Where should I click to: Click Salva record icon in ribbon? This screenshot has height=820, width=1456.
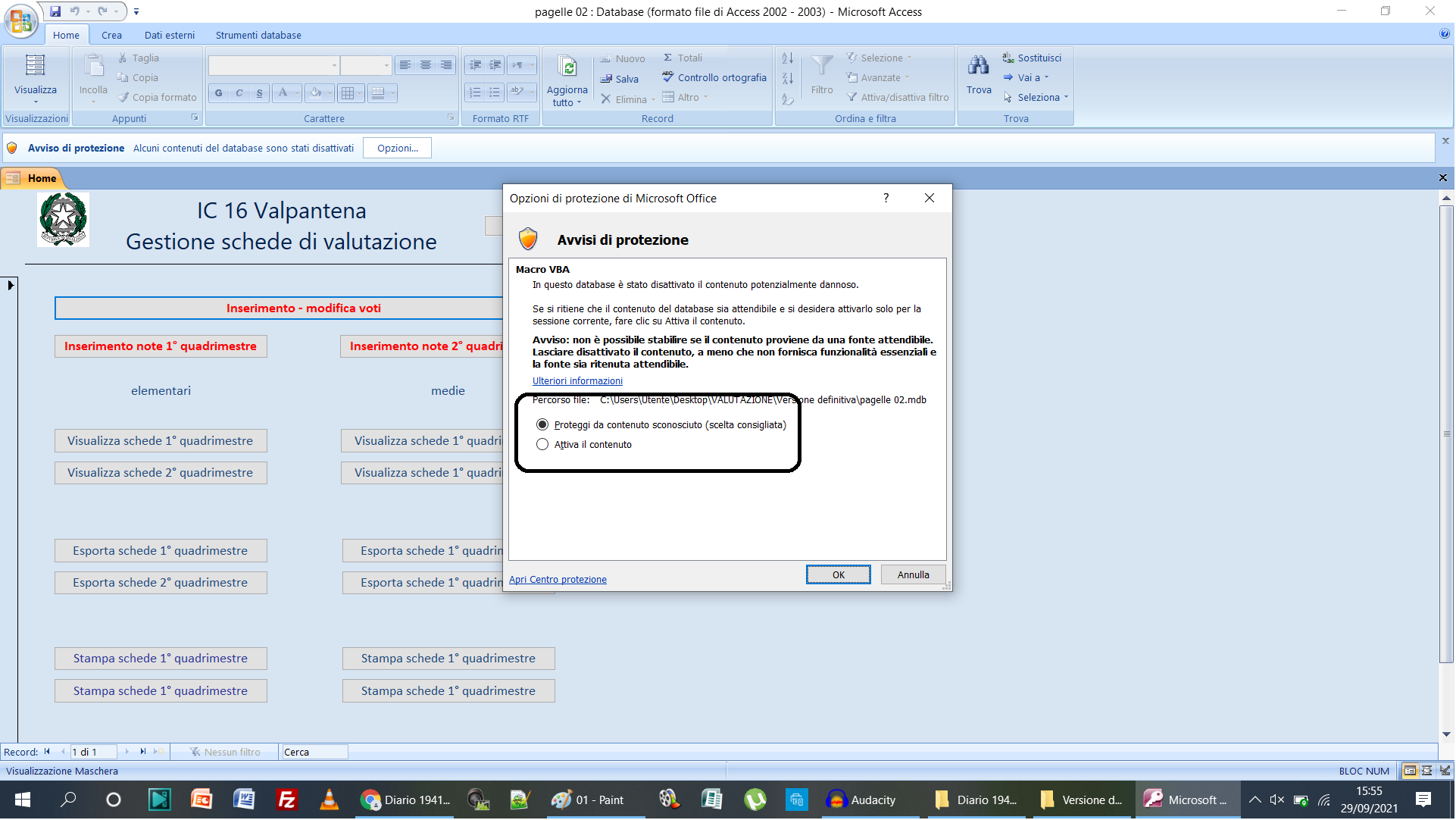coord(619,79)
